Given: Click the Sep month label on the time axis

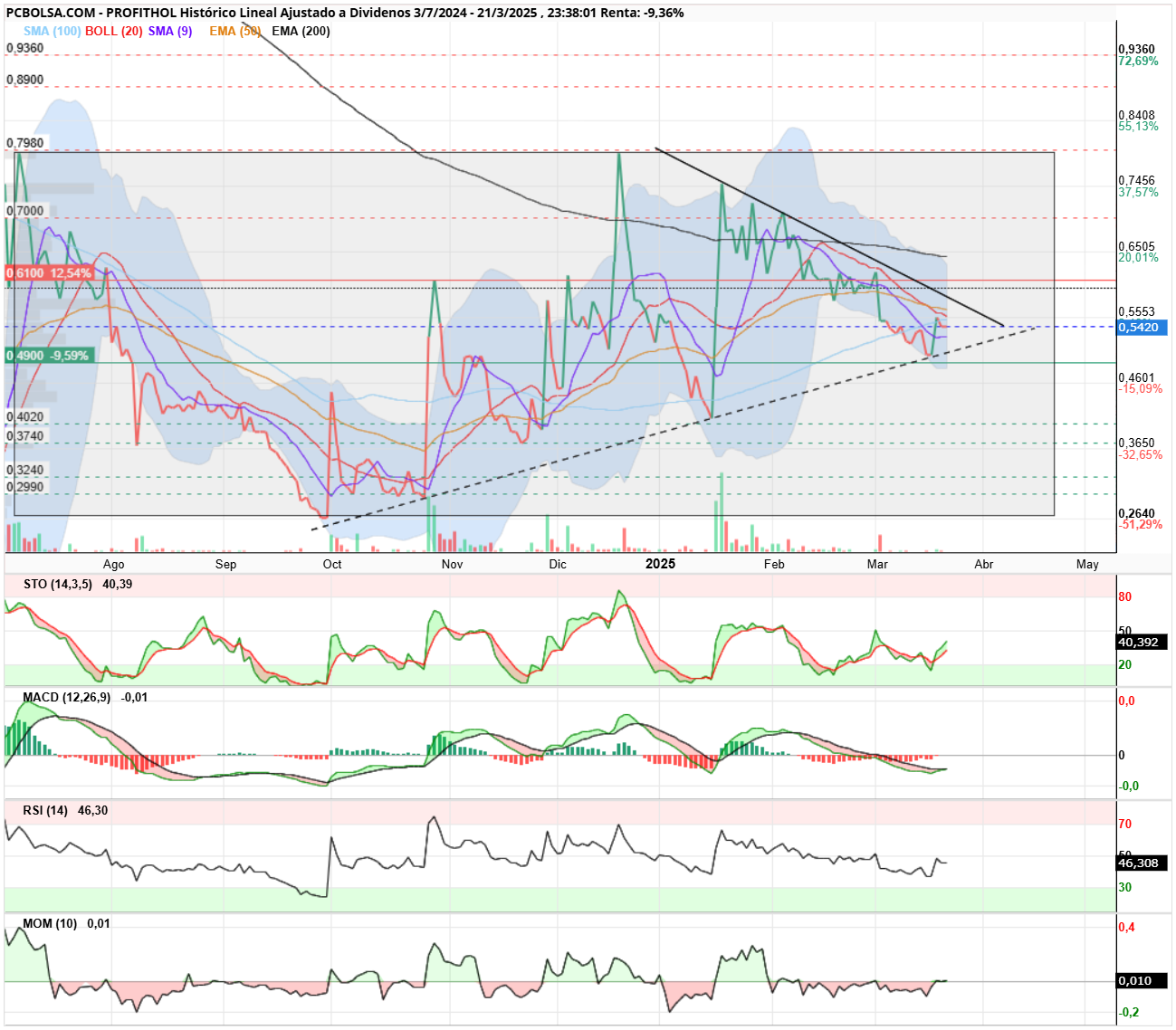Looking at the screenshot, I should [225, 564].
